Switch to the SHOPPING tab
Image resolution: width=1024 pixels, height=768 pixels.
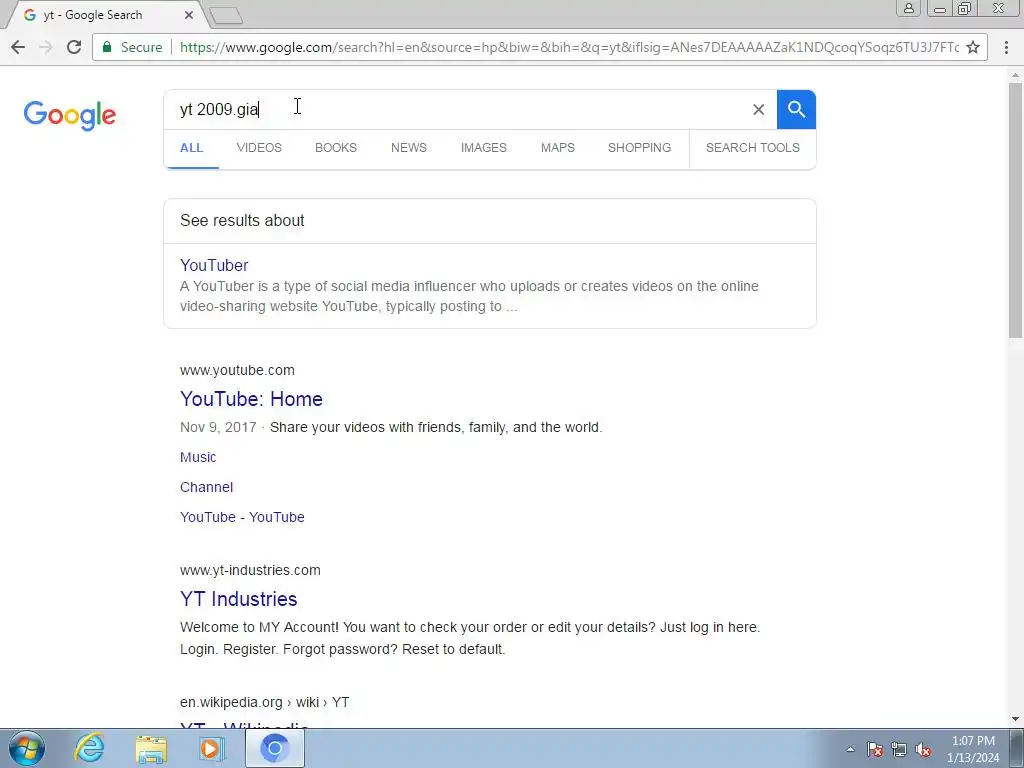639,148
